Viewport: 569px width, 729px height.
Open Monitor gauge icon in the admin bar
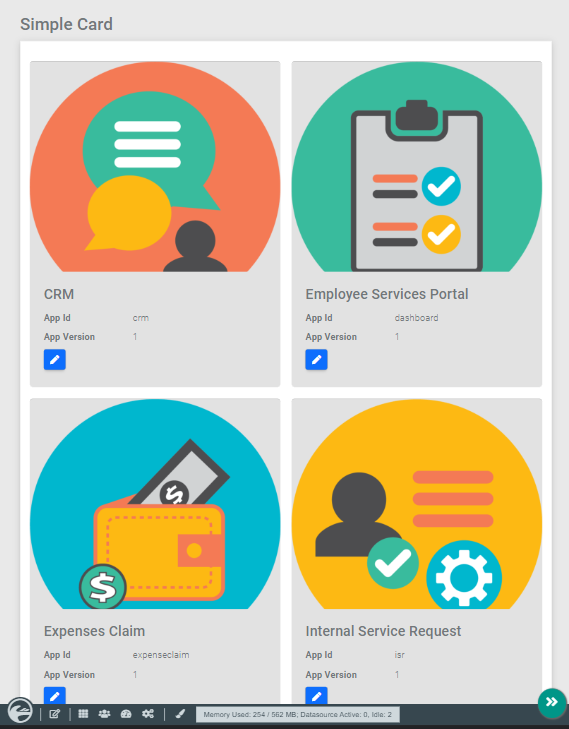coord(126,714)
